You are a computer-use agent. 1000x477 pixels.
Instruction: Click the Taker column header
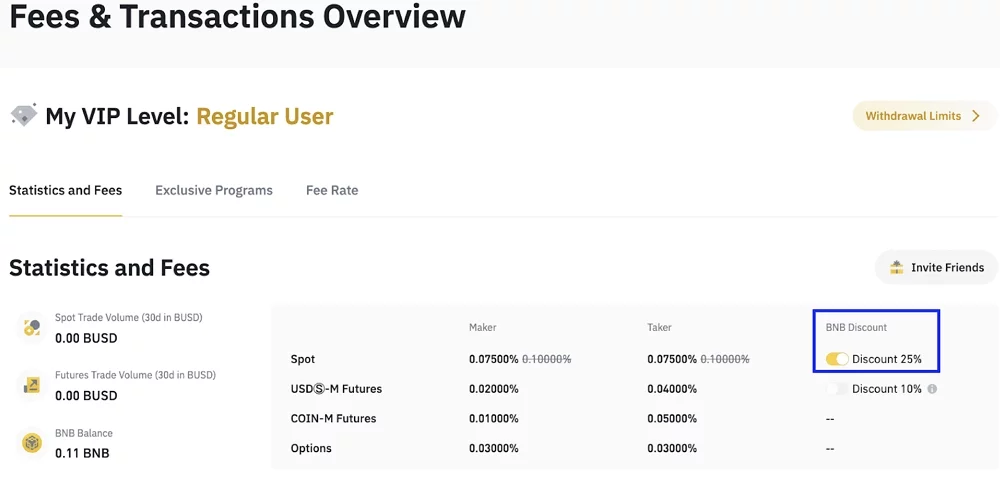[x=659, y=327]
